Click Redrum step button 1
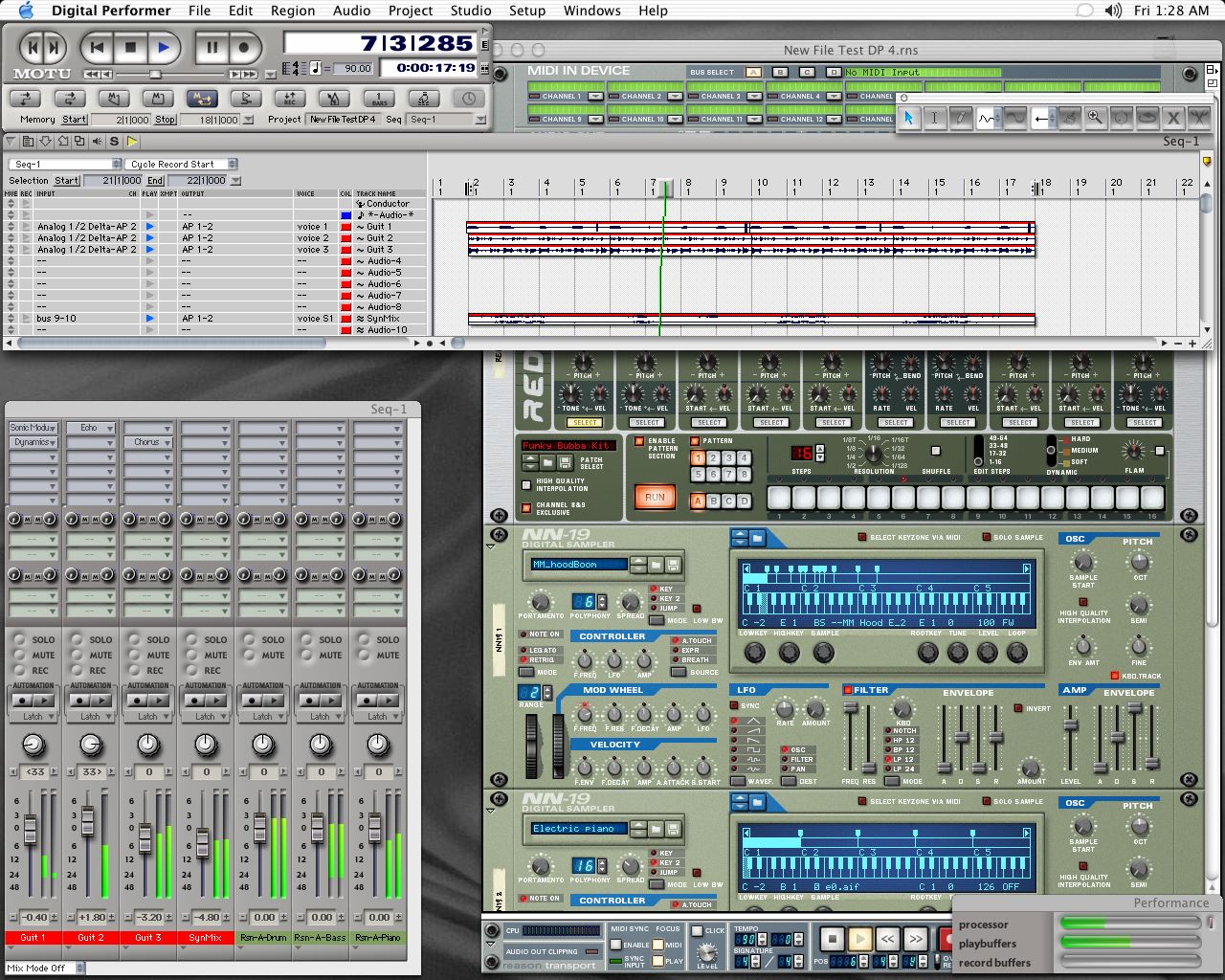The height and width of the screenshot is (980, 1225). point(779,497)
